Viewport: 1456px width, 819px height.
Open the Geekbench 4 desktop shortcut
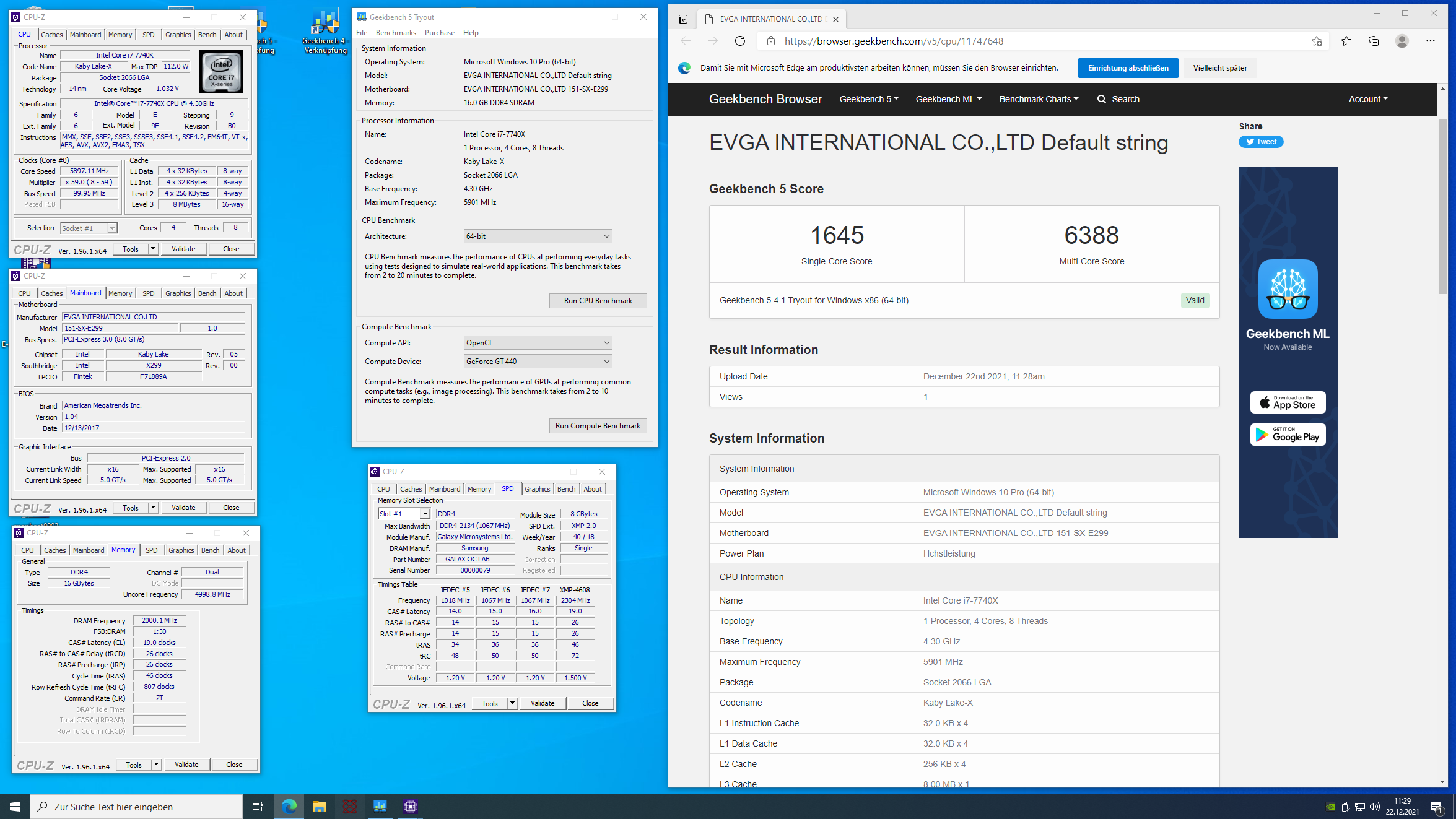click(325, 31)
